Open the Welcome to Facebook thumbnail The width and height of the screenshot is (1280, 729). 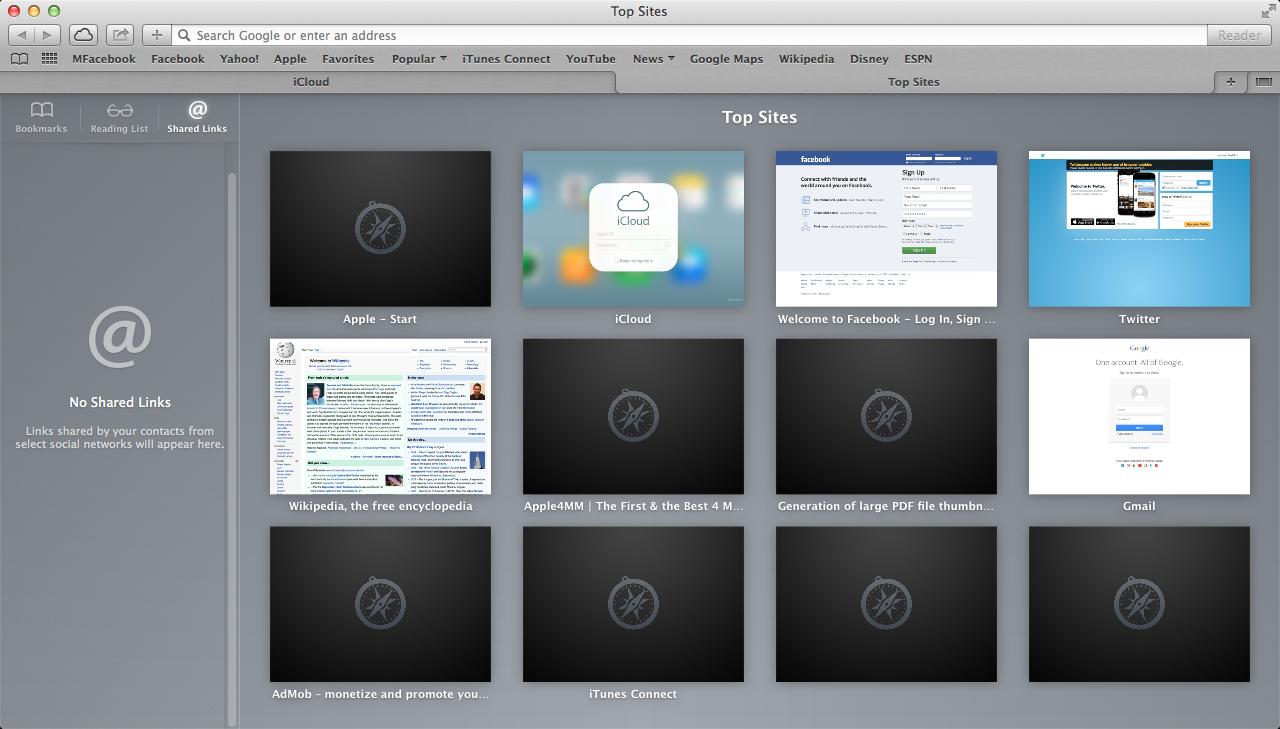(886, 229)
